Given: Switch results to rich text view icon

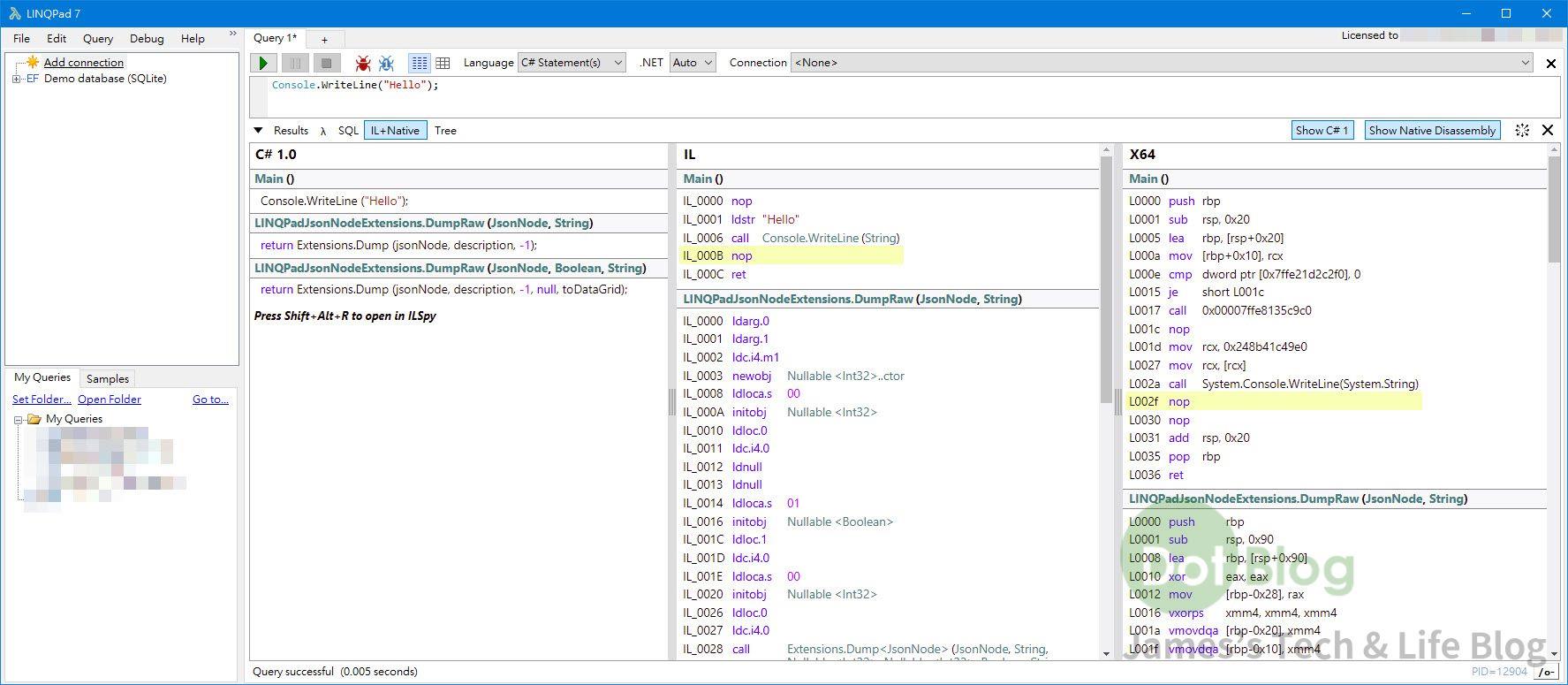Looking at the screenshot, I should point(420,63).
